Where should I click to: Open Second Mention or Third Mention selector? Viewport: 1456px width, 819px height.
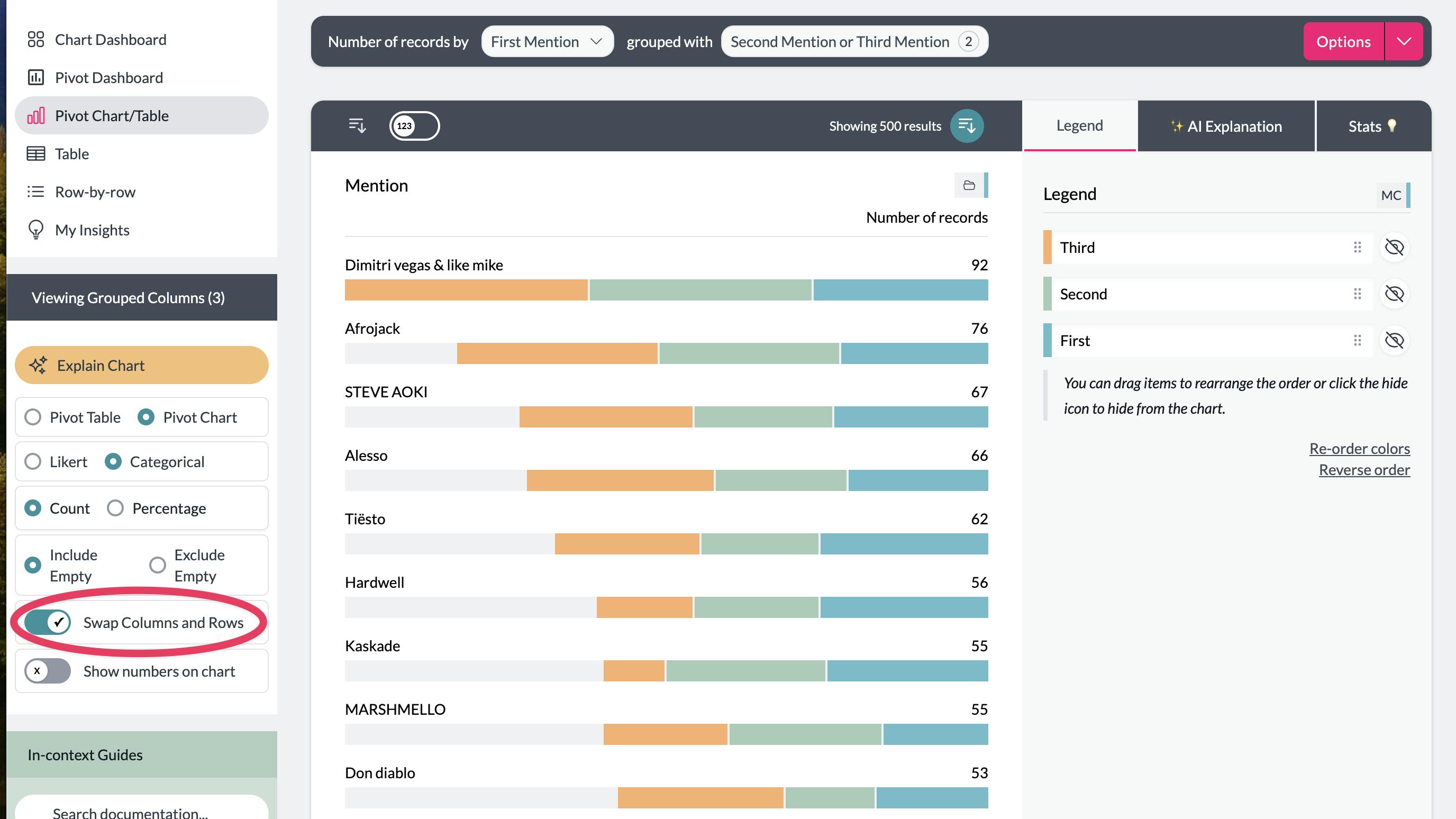coord(854,42)
